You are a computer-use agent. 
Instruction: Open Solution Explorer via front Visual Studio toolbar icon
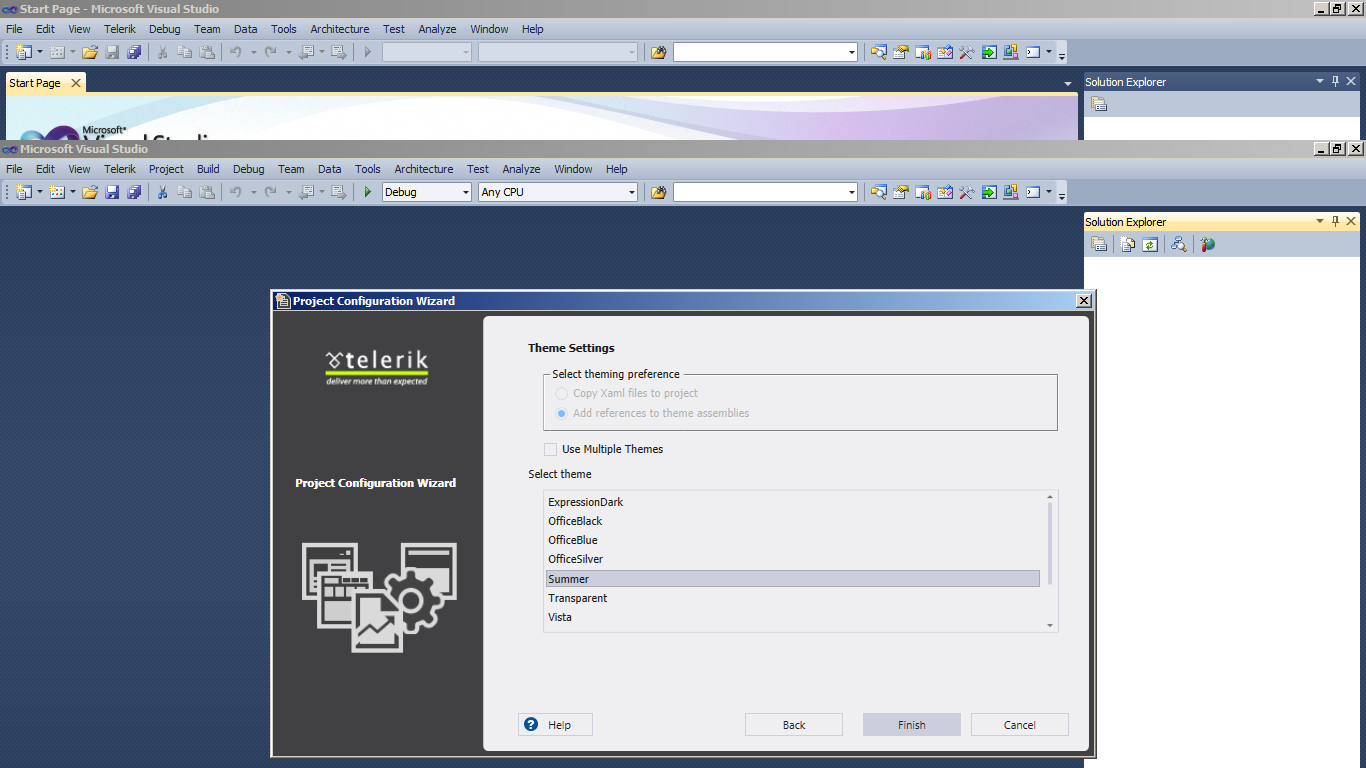(879, 192)
